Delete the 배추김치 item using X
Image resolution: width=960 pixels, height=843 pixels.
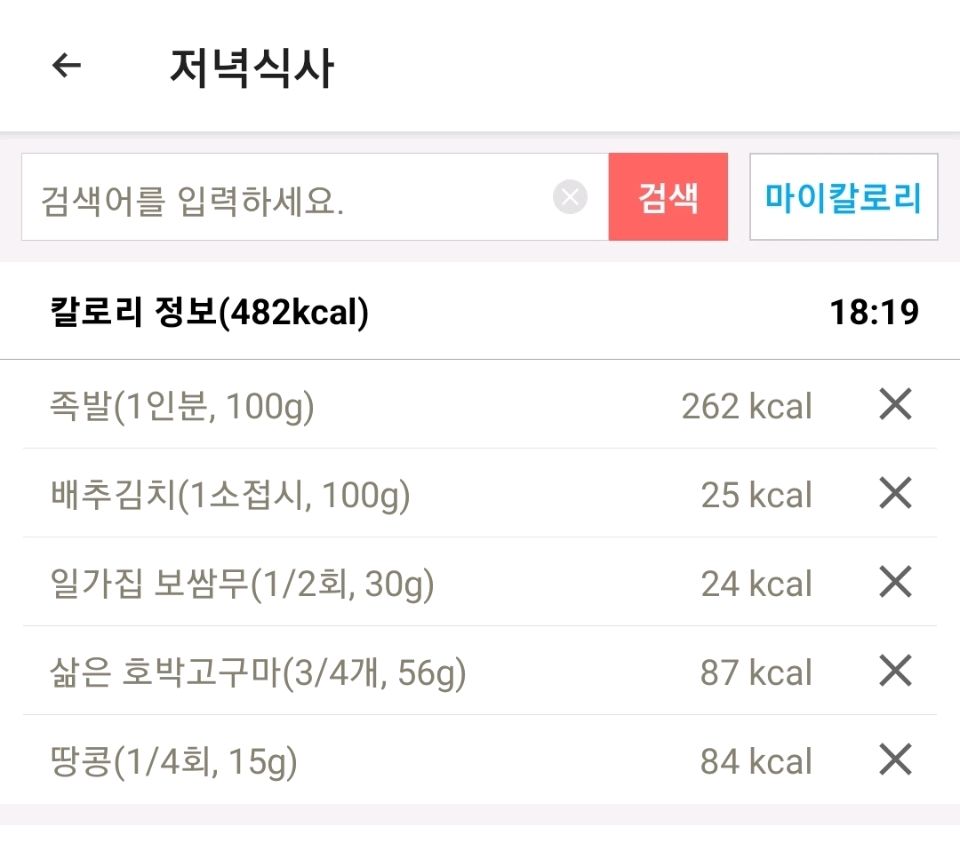click(895, 493)
